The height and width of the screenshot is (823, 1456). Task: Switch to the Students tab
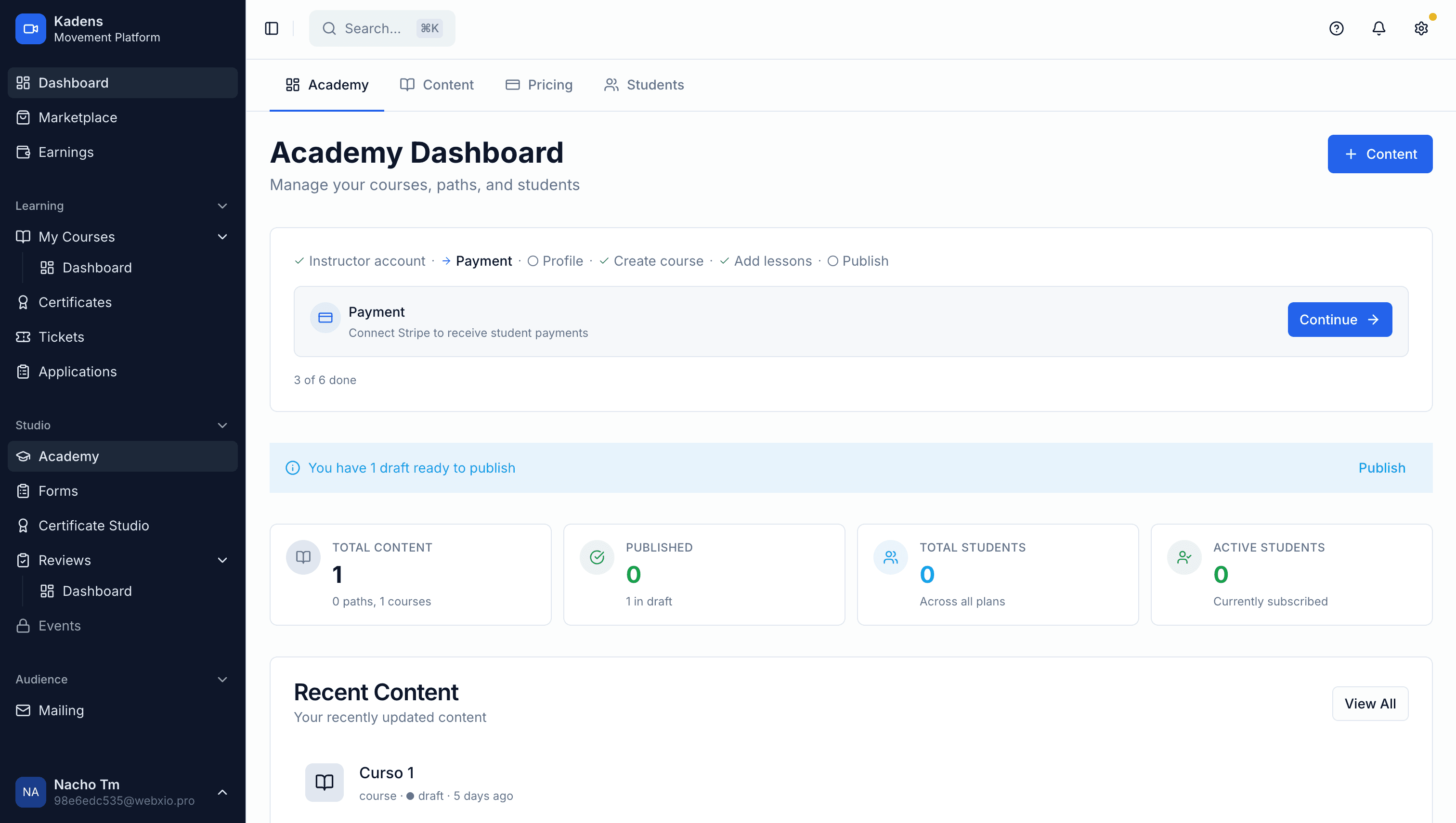click(644, 85)
